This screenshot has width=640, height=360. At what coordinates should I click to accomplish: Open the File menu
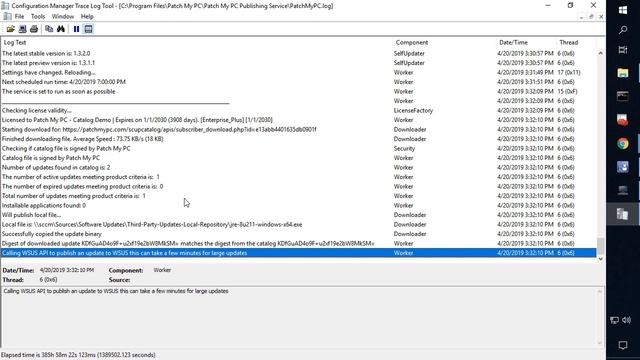click(x=19, y=16)
